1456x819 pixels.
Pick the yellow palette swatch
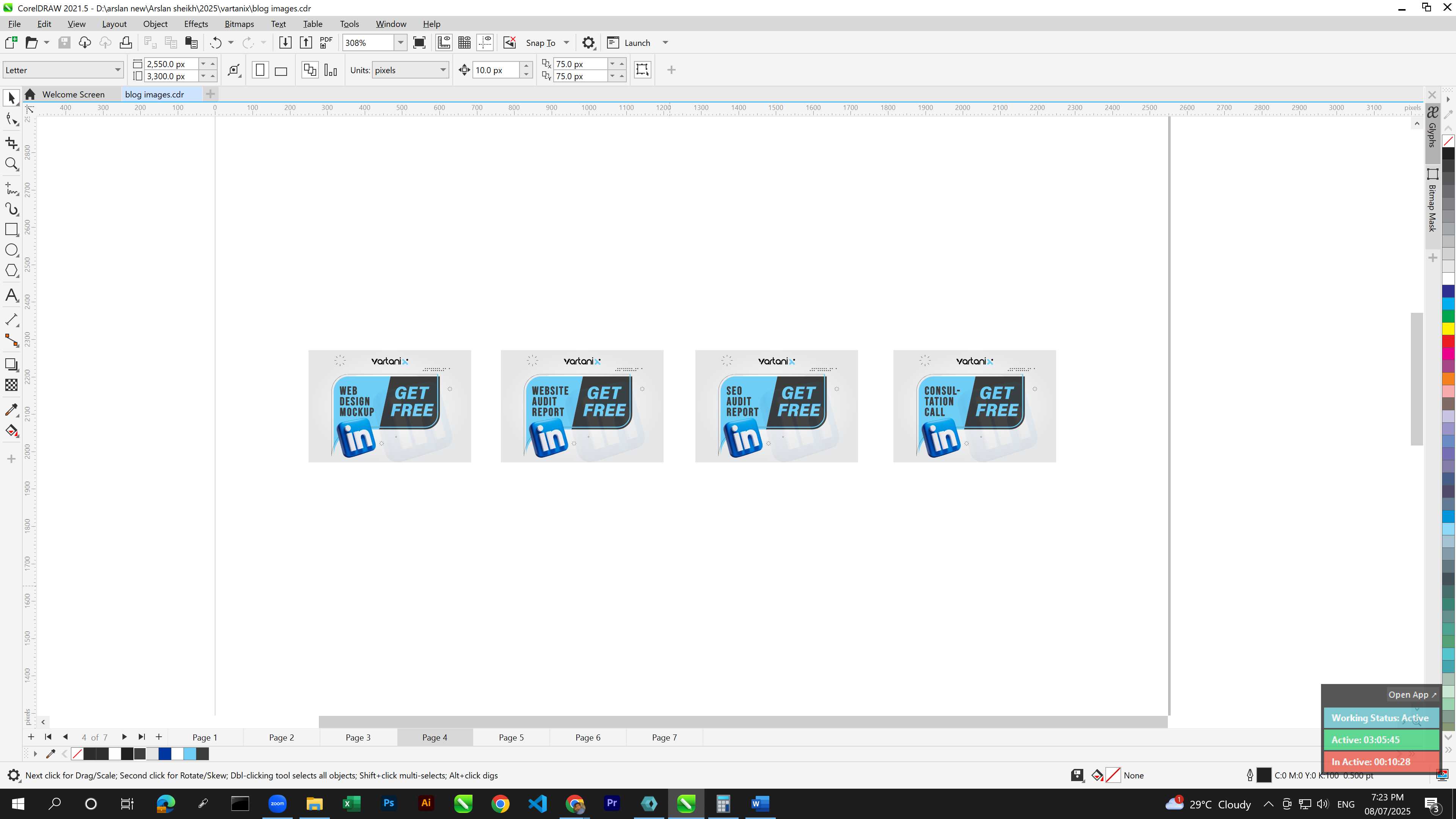point(1448,328)
